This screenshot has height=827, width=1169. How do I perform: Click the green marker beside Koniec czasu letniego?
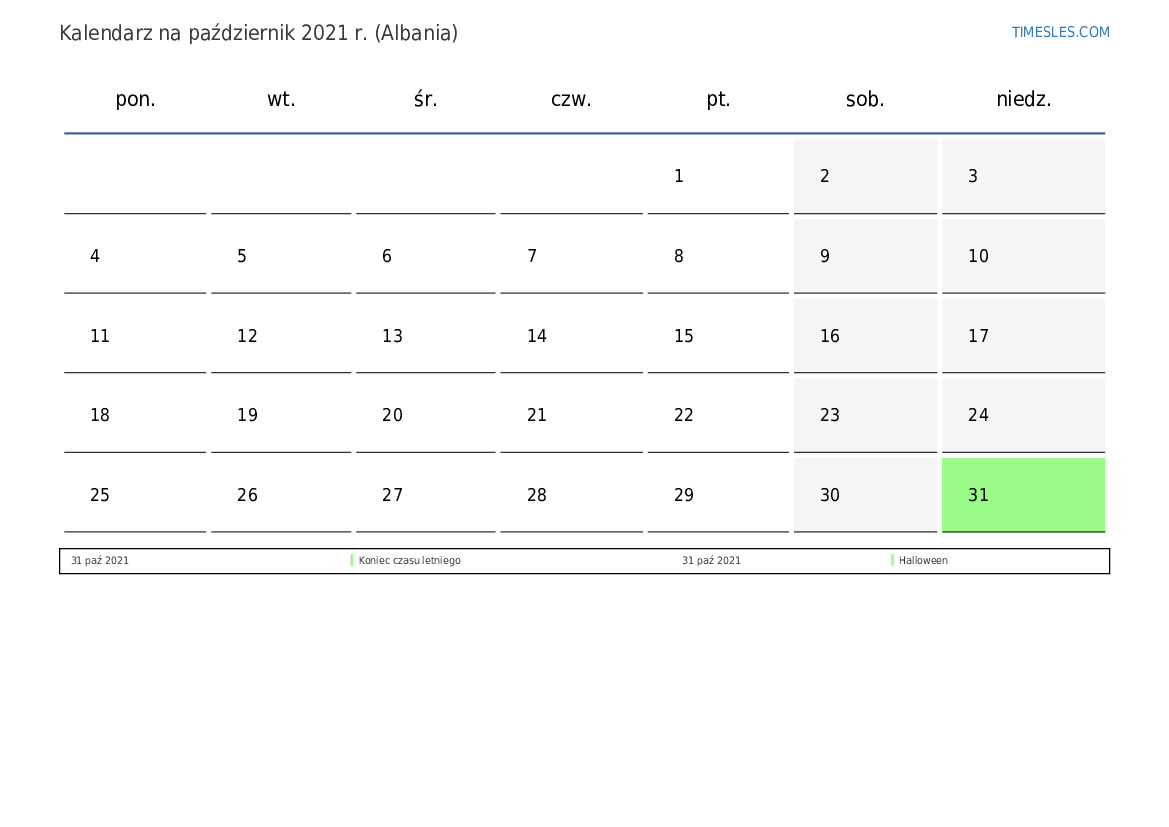pyautogui.click(x=352, y=561)
